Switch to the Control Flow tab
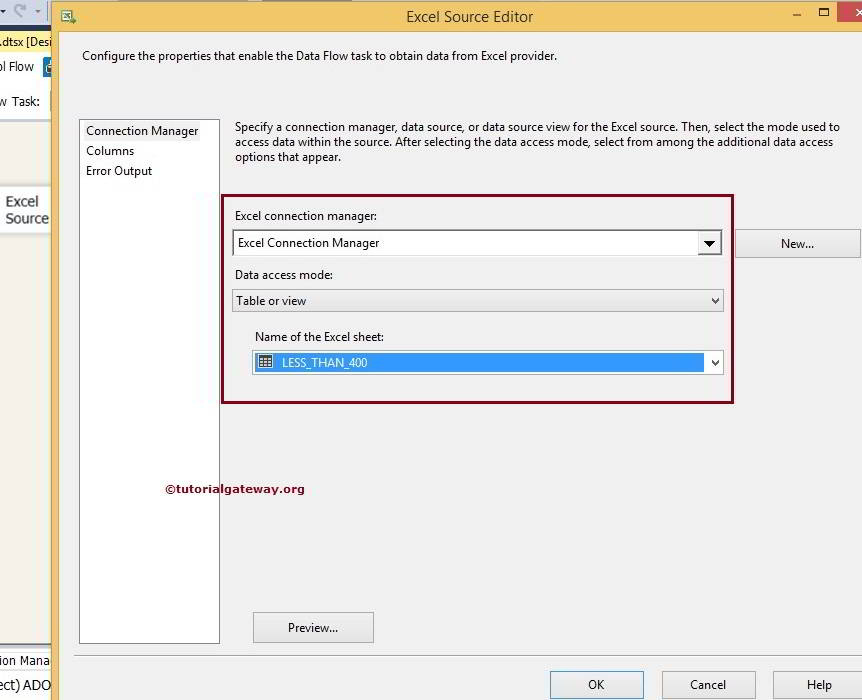The width and height of the screenshot is (862, 700). point(20,66)
